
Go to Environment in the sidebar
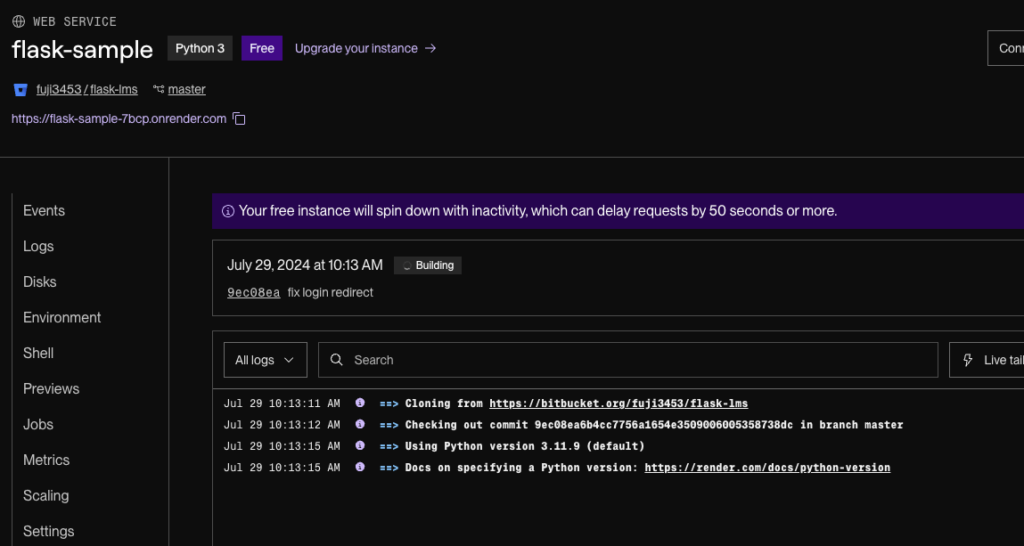[62, 318]
